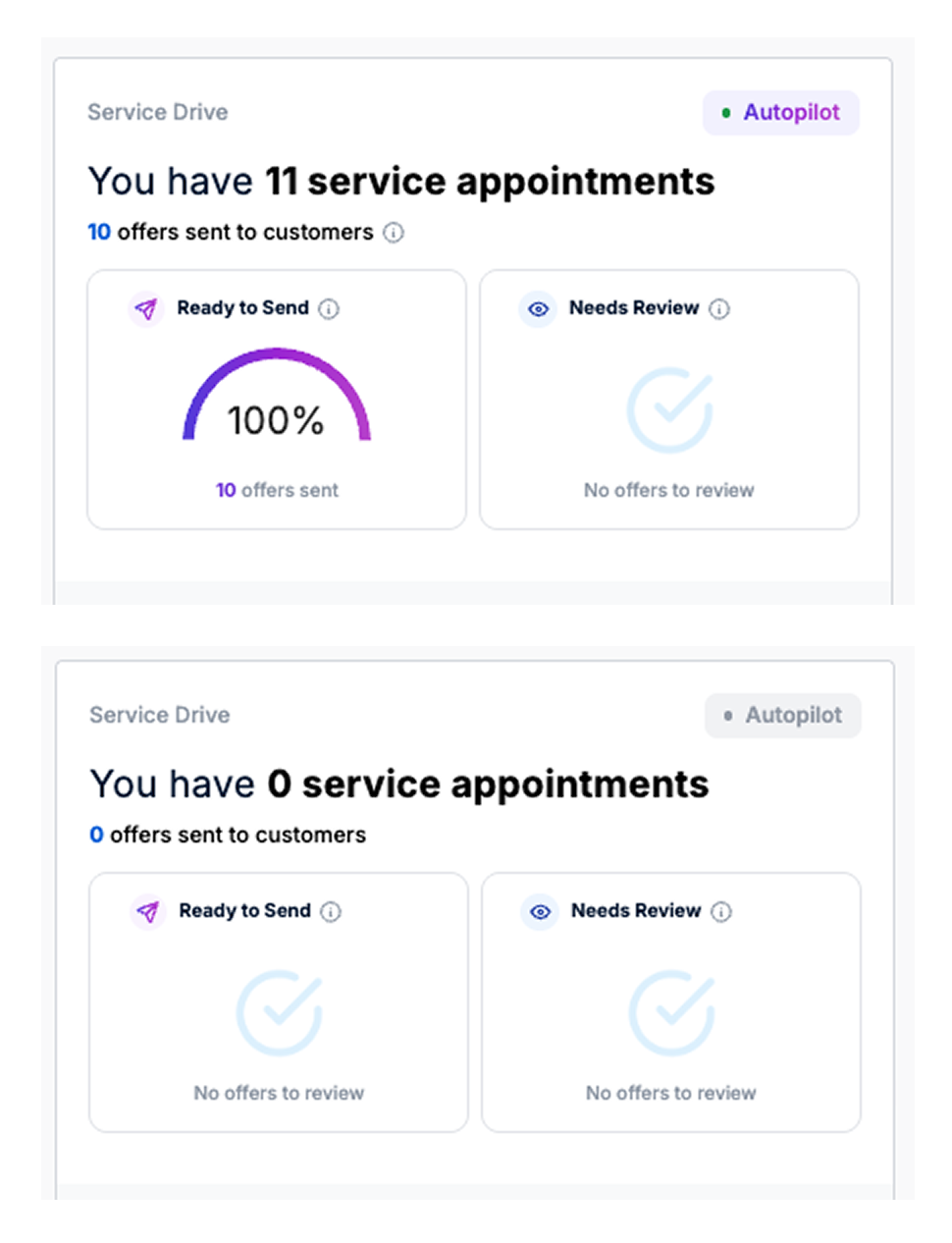Click Needs Review checkmark circle in 0-appointments card
This screenshot has height=1243, width=952.
coord(671,1013)
